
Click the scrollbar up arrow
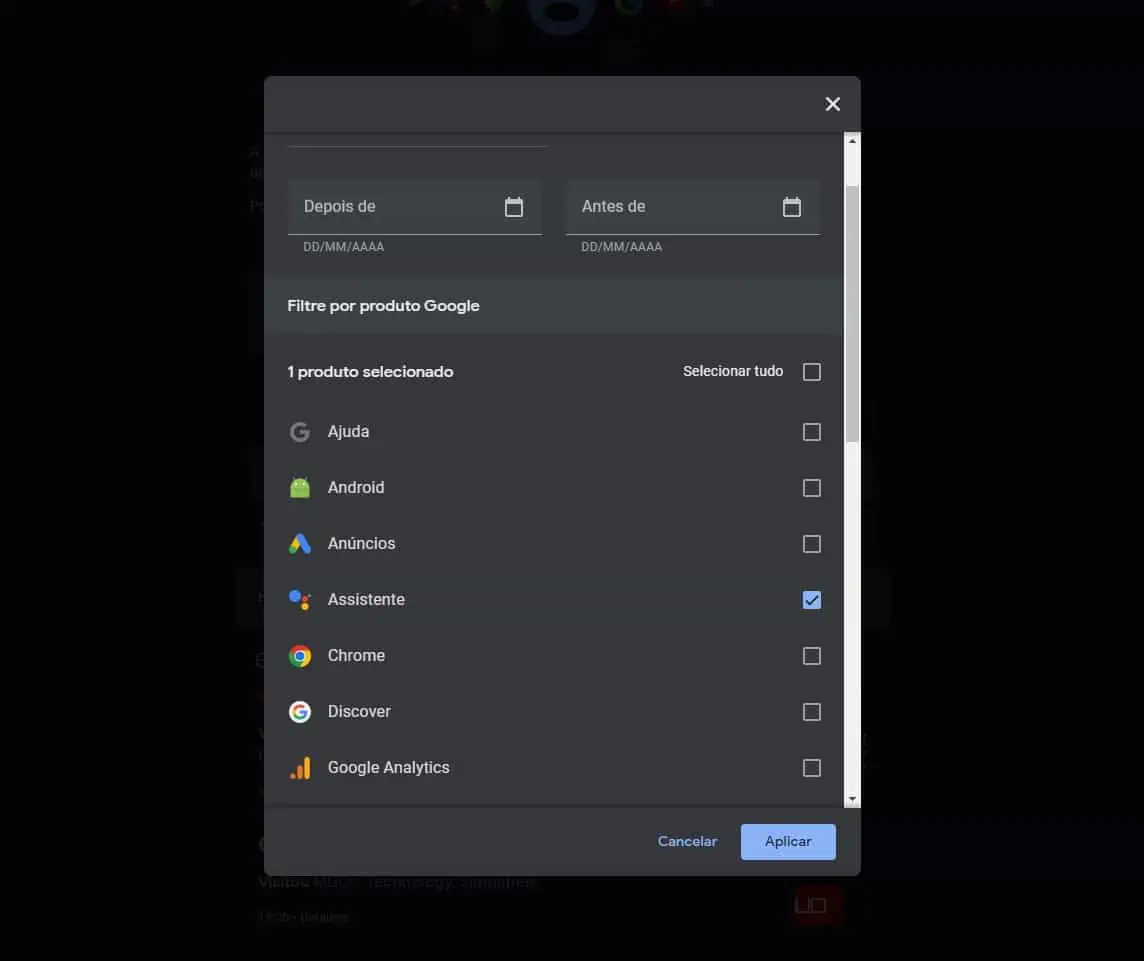[852, 141]
